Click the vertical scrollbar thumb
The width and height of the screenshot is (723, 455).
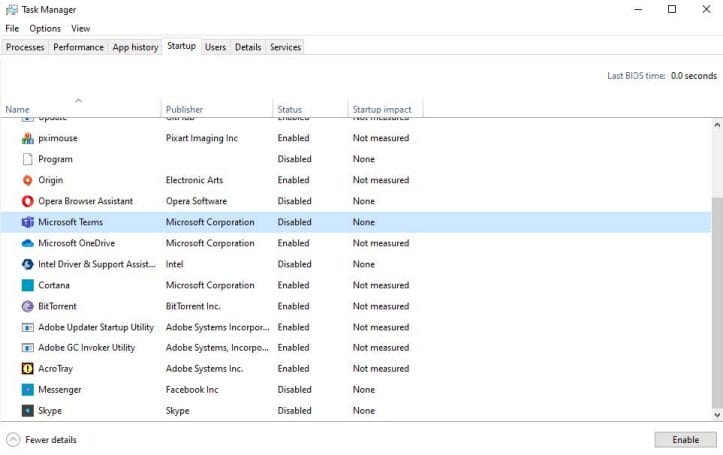point(717,301)
